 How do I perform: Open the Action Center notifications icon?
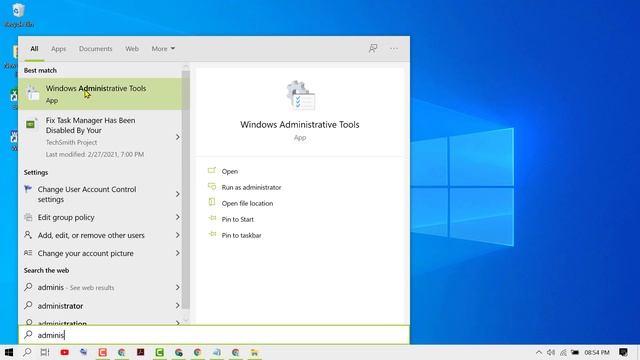point(623,352)
